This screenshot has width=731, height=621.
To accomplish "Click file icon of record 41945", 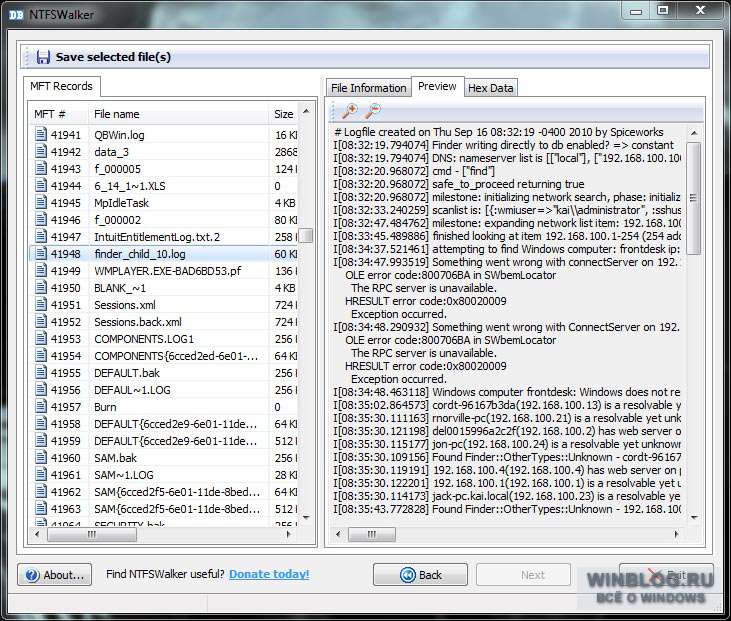I will [x=41, y=202].
